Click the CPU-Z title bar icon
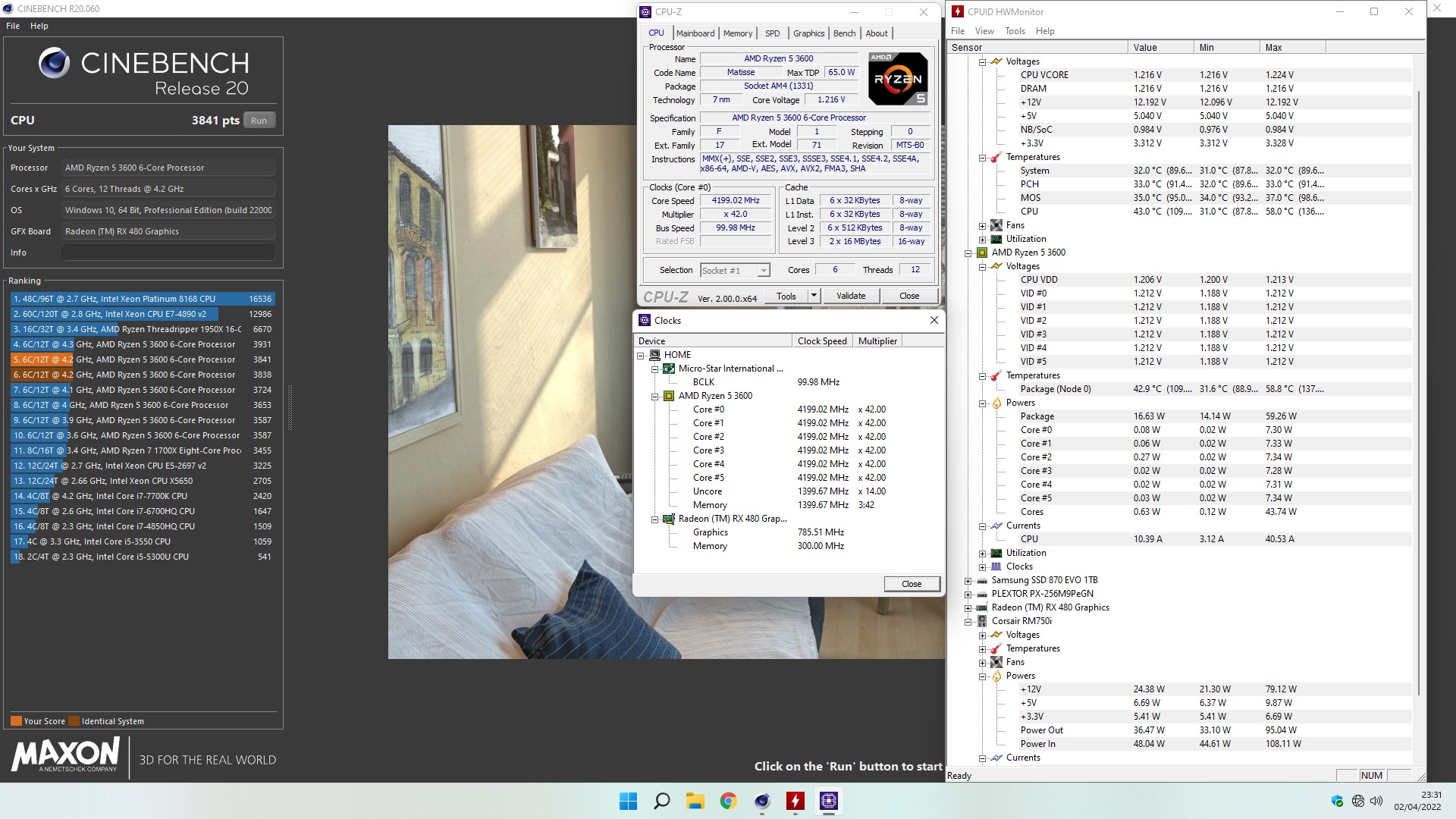 coord(645,11)
